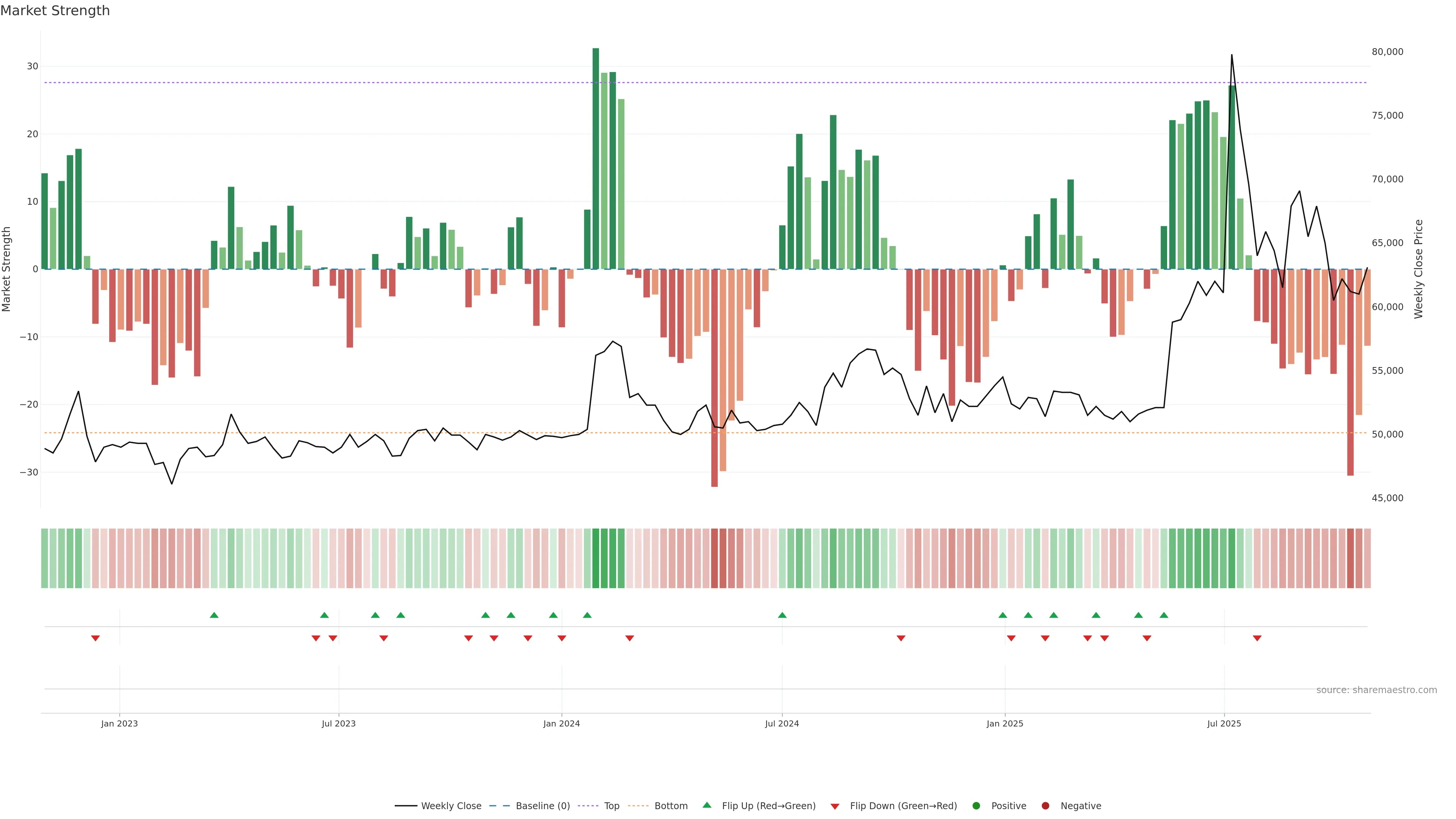Click the darkest green heatmap strip cell
Image resolution: width=1456 pixels, height=819 pixels.
coord(596,559)
